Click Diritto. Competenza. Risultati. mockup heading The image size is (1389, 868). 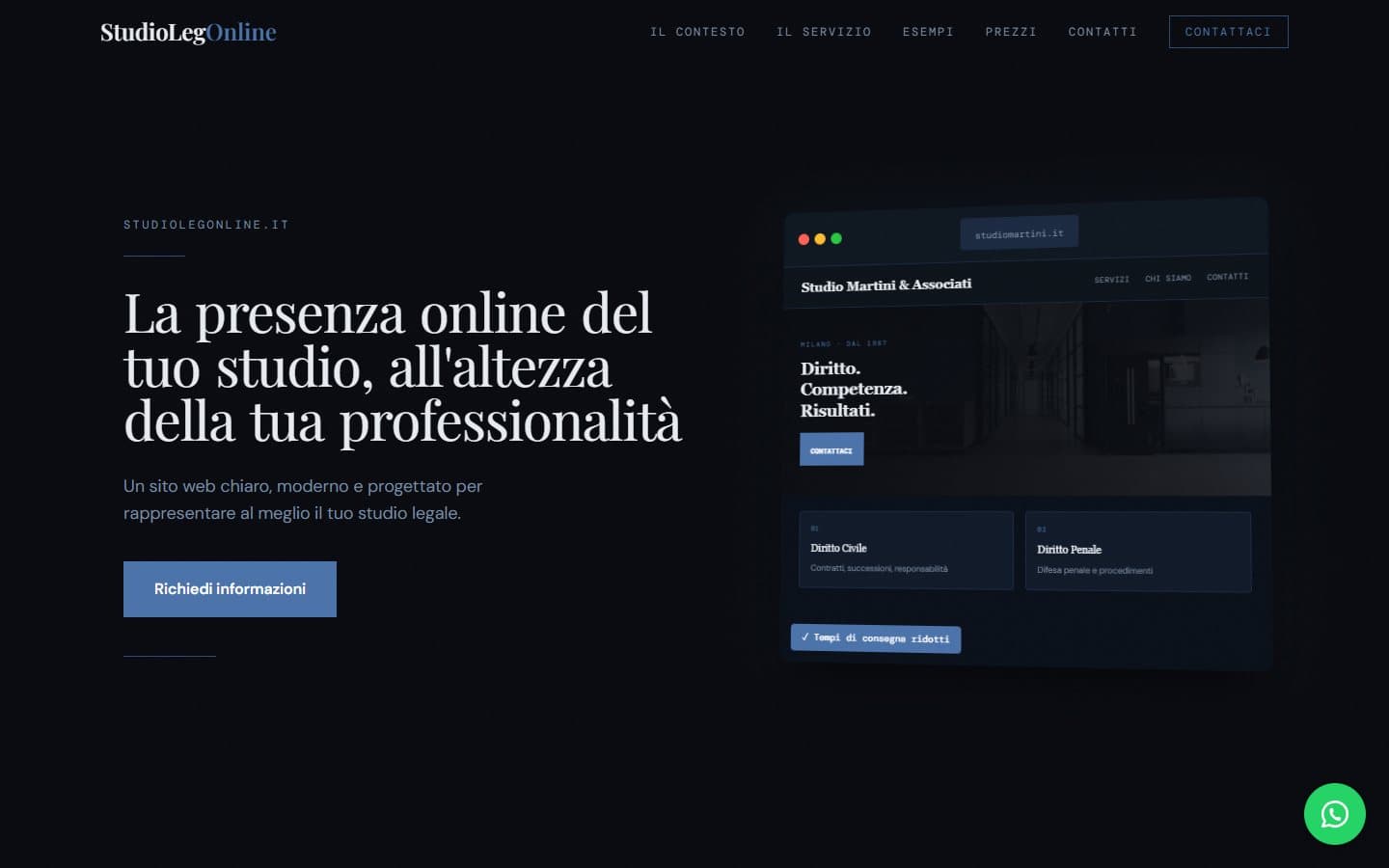coord(854,389)
